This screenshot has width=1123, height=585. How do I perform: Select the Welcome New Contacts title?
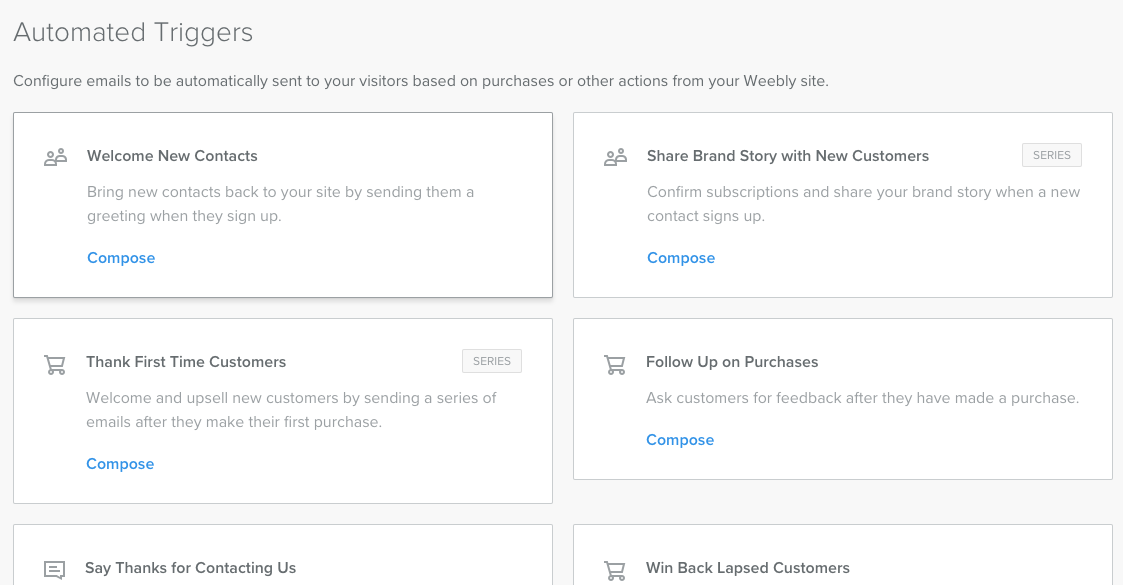click(172, 156)
